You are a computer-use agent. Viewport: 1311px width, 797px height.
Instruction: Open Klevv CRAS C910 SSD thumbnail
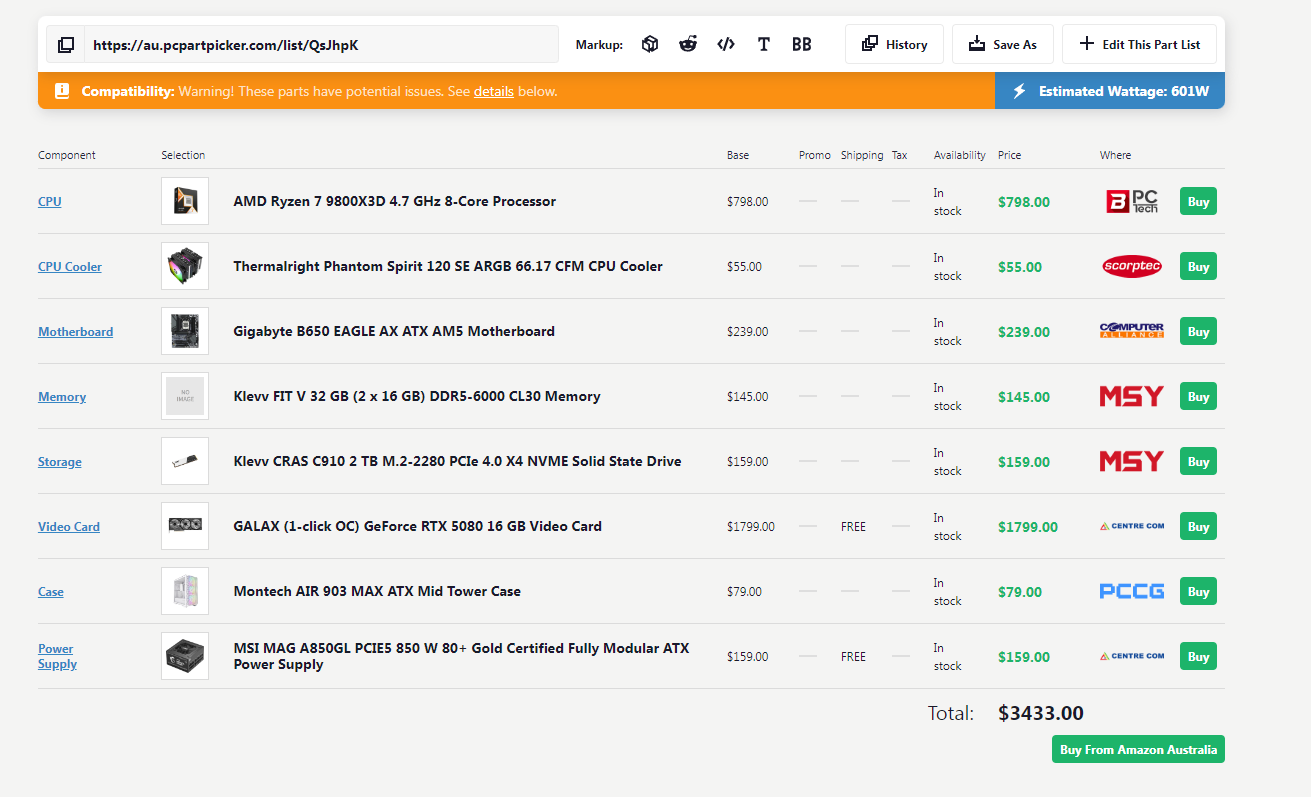tap(185, 461)
